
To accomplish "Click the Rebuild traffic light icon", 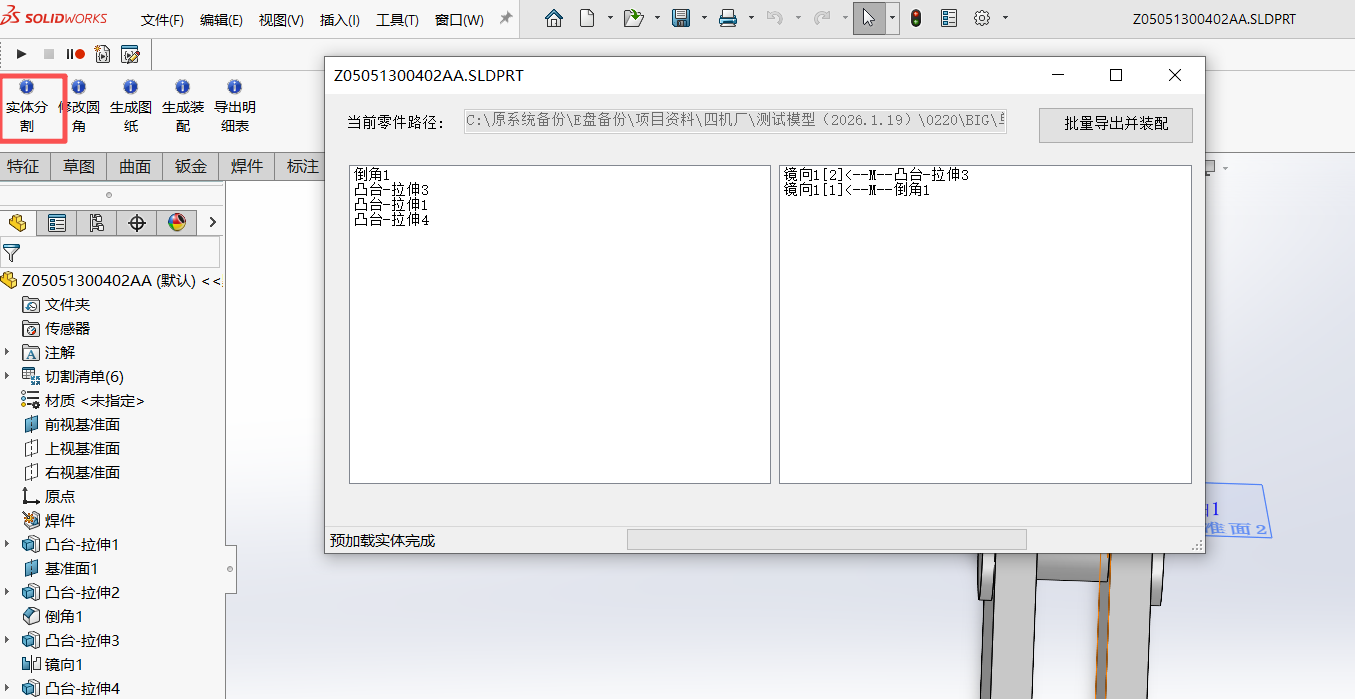I will (916, 18).
